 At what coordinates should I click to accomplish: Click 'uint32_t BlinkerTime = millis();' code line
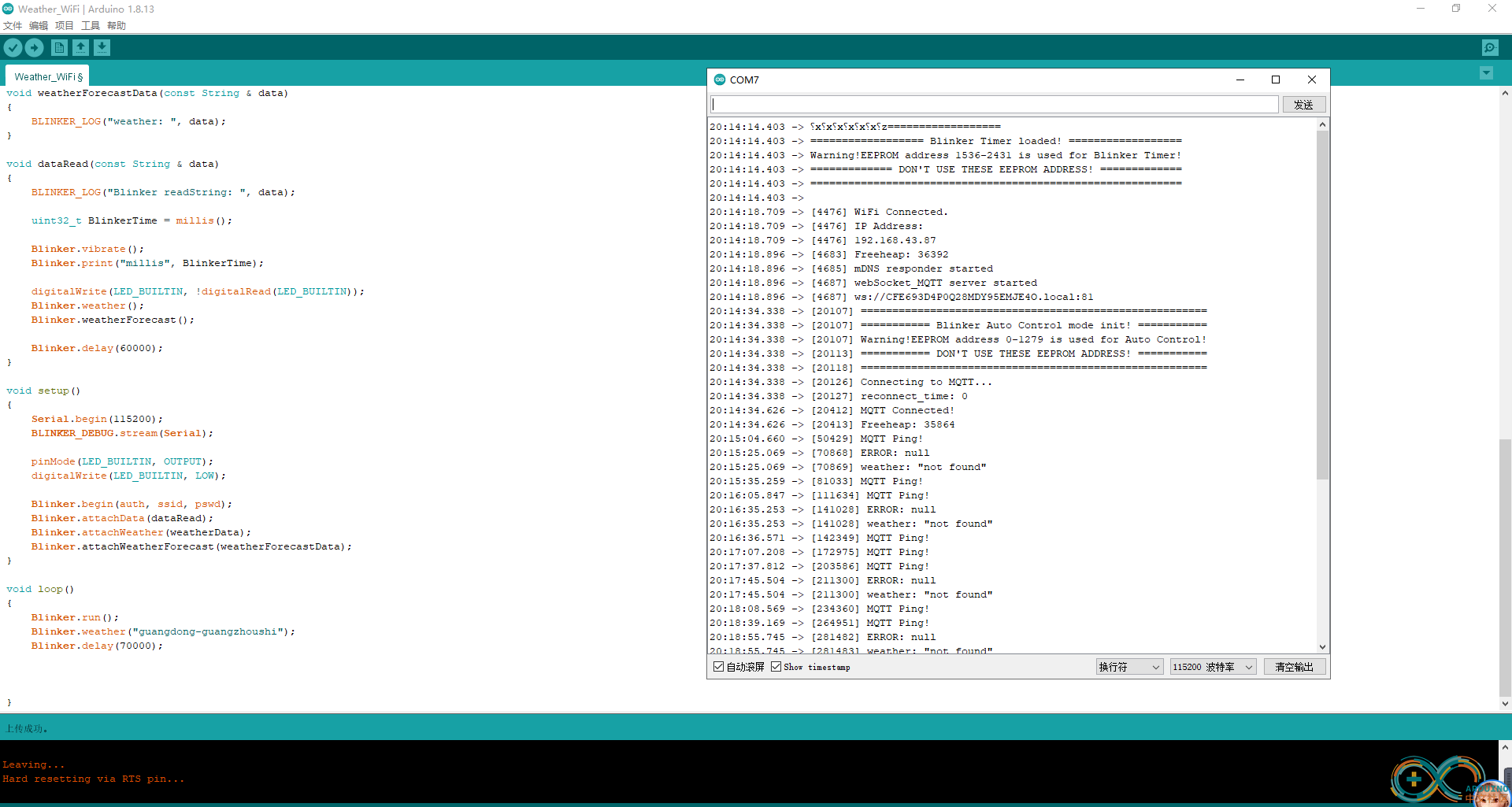click(132, 220)
